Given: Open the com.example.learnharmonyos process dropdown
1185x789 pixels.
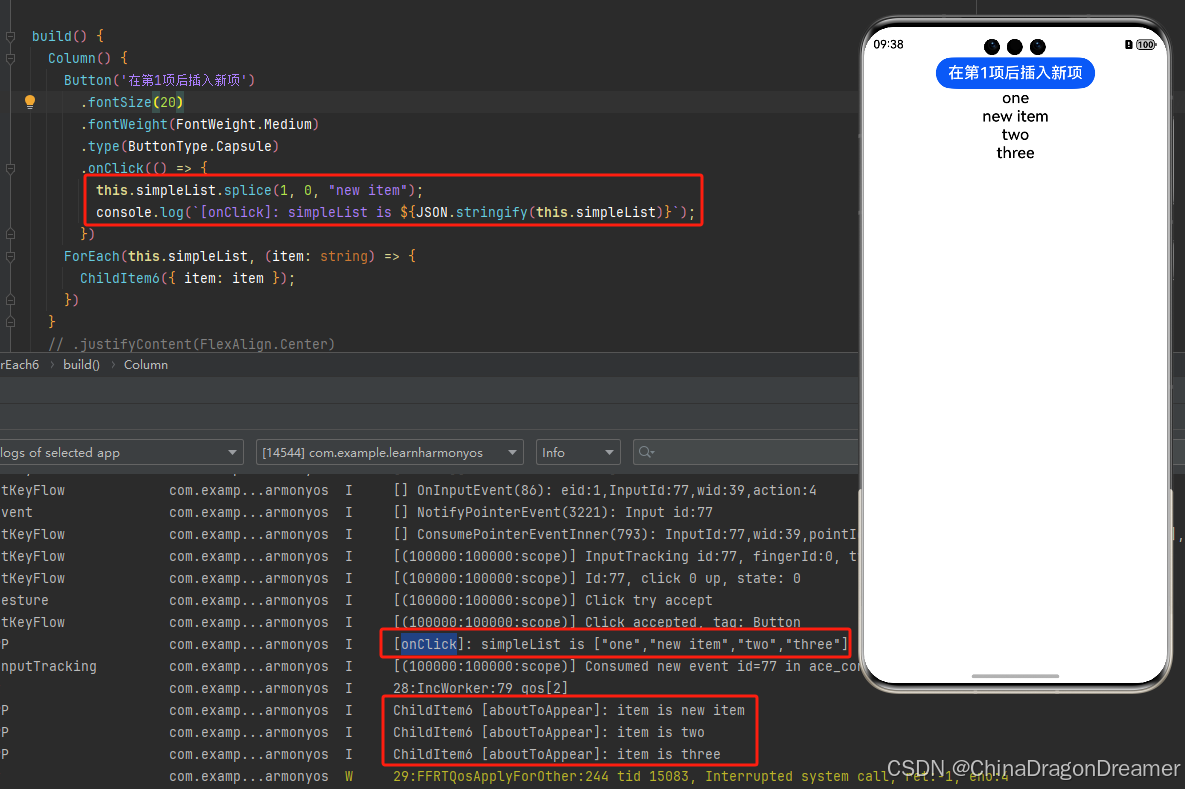Looking at the screenshot, I should click(x=389, y=453).
